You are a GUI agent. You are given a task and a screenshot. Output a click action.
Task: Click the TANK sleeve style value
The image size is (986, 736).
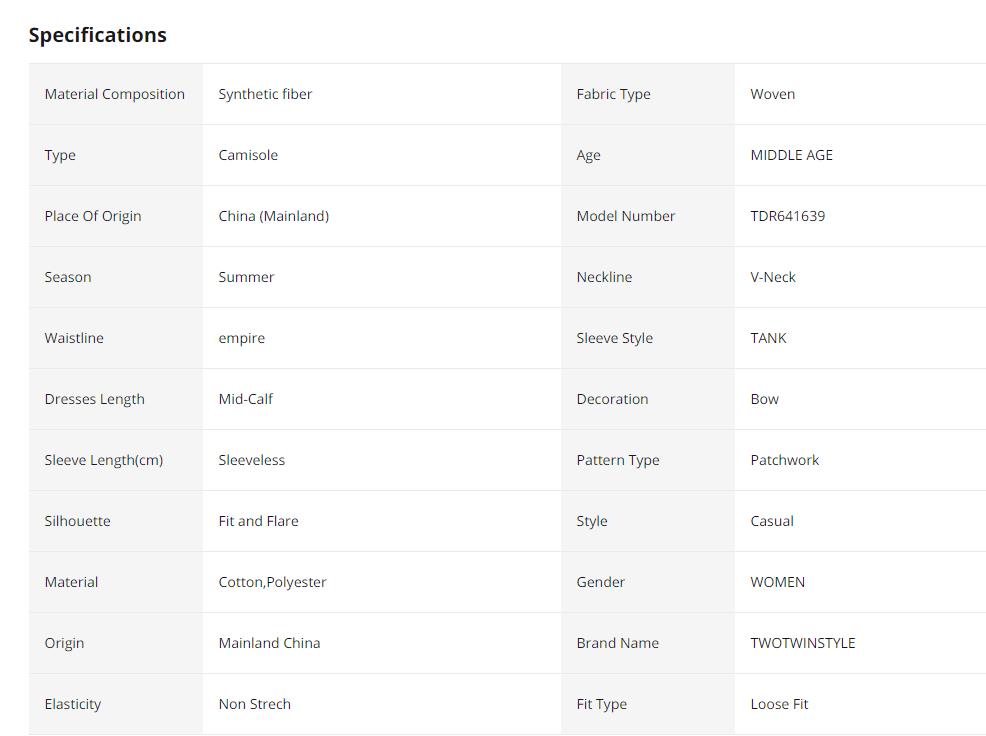(768, 338)
